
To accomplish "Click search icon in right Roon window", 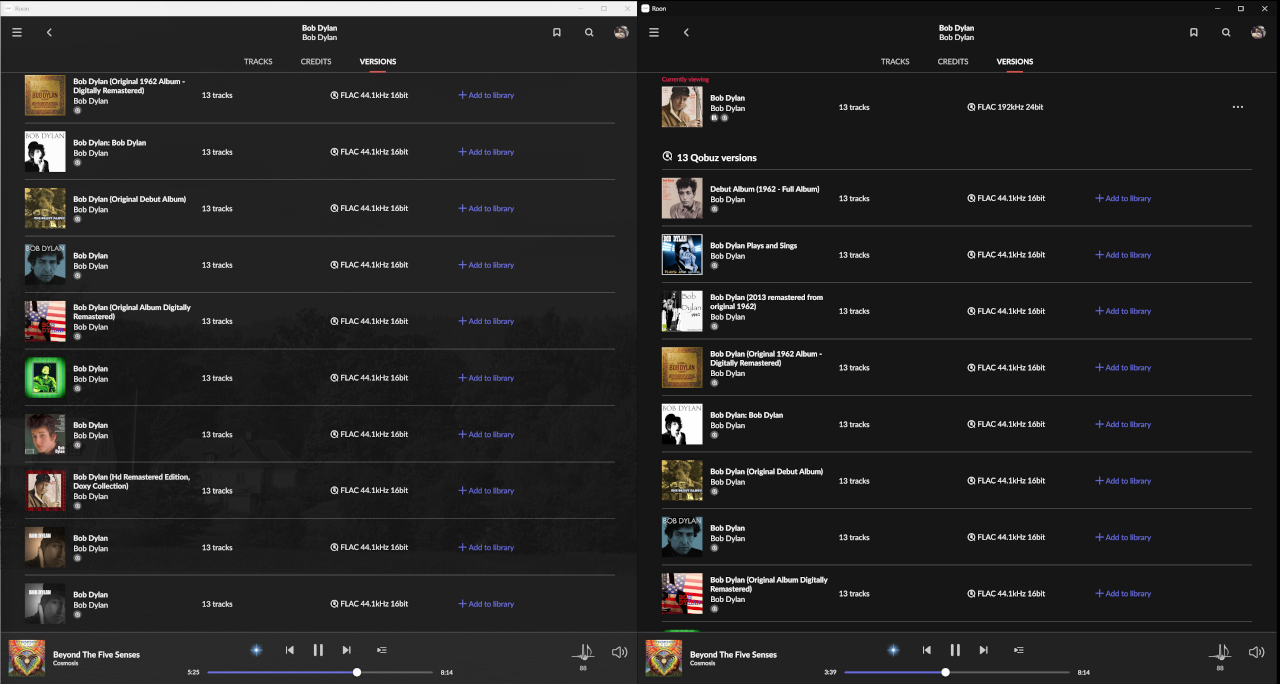I will coord(1226,32).
